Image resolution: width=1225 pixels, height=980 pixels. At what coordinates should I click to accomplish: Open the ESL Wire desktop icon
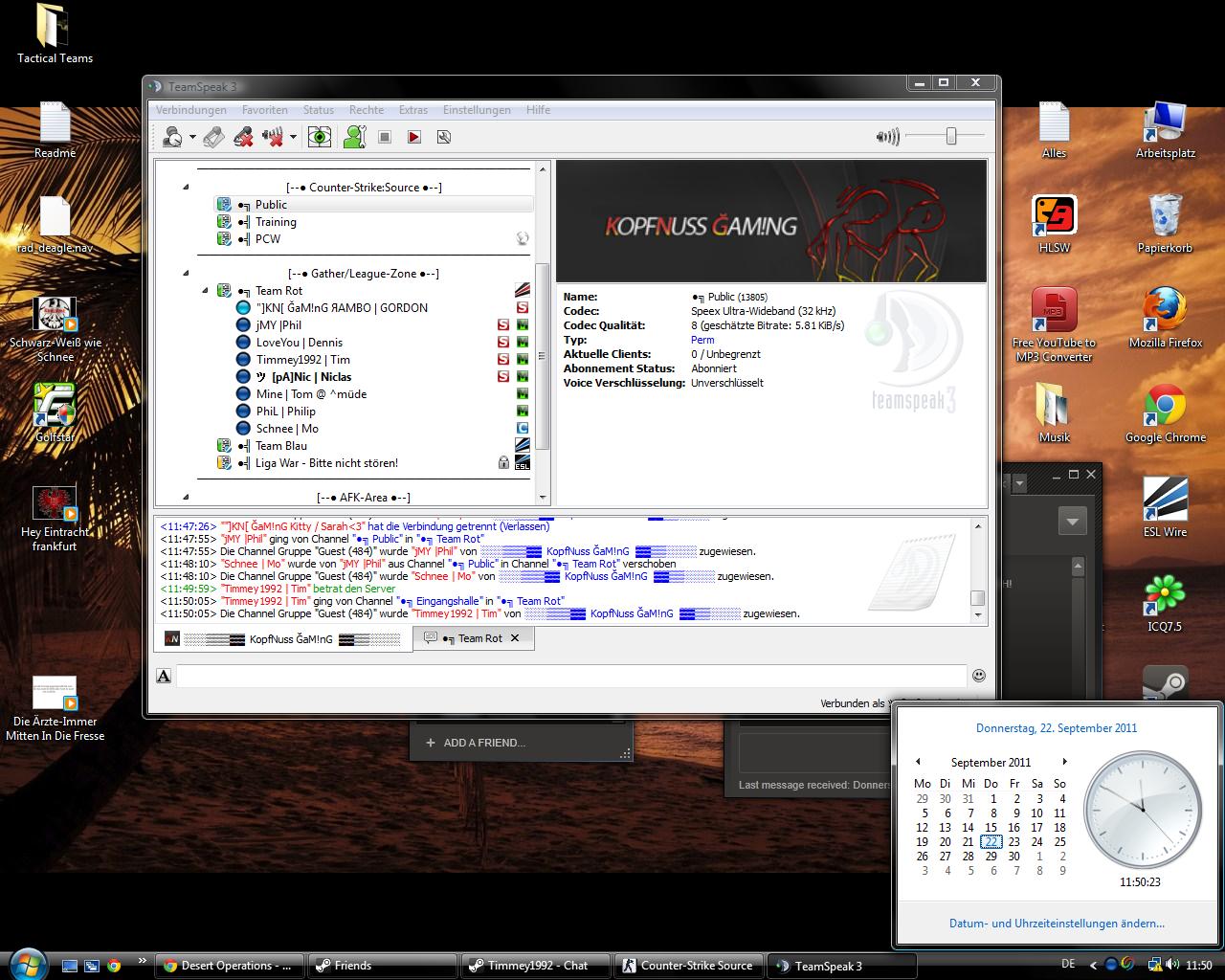tap(1165, 508)
